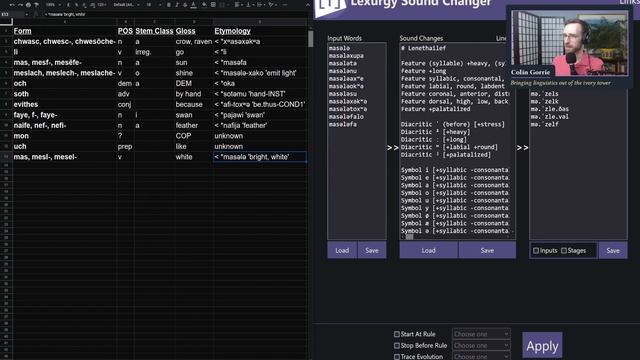Open the font family dropdown
The image size is (640, 360).
(127, 5)
